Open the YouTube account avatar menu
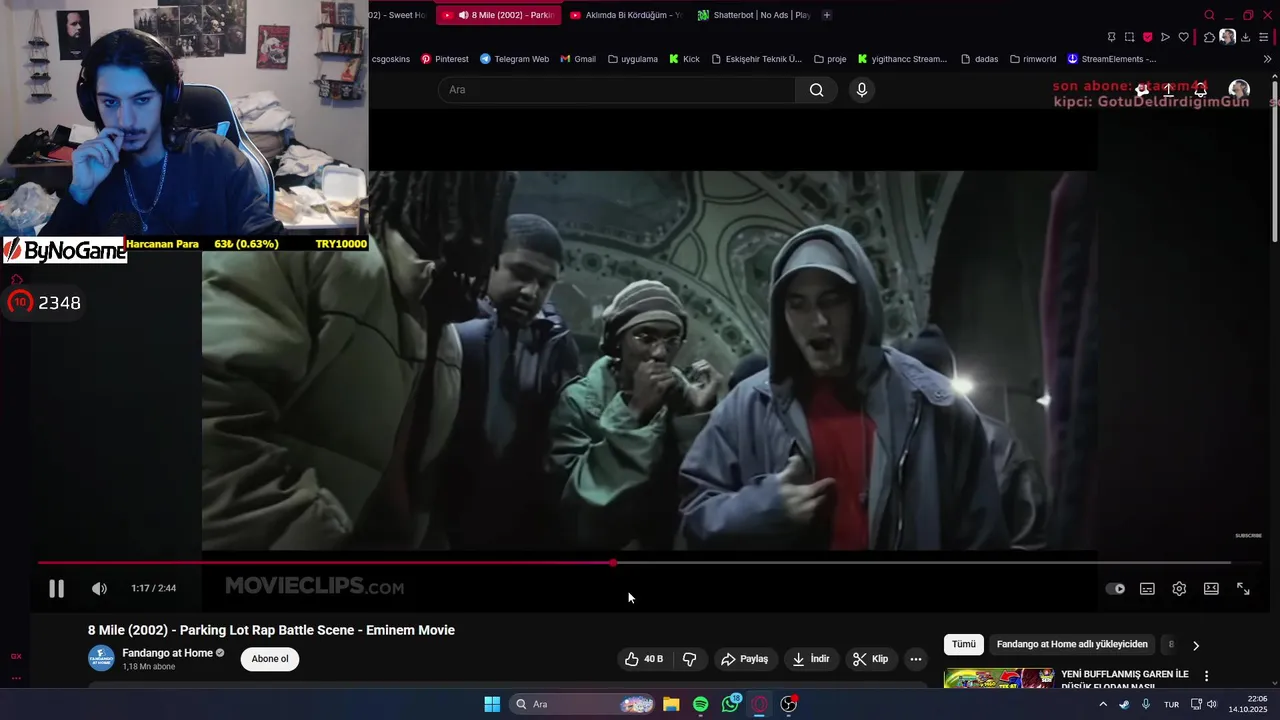The width and height of the screenshot is (1280, 720). click(1239, 90)
